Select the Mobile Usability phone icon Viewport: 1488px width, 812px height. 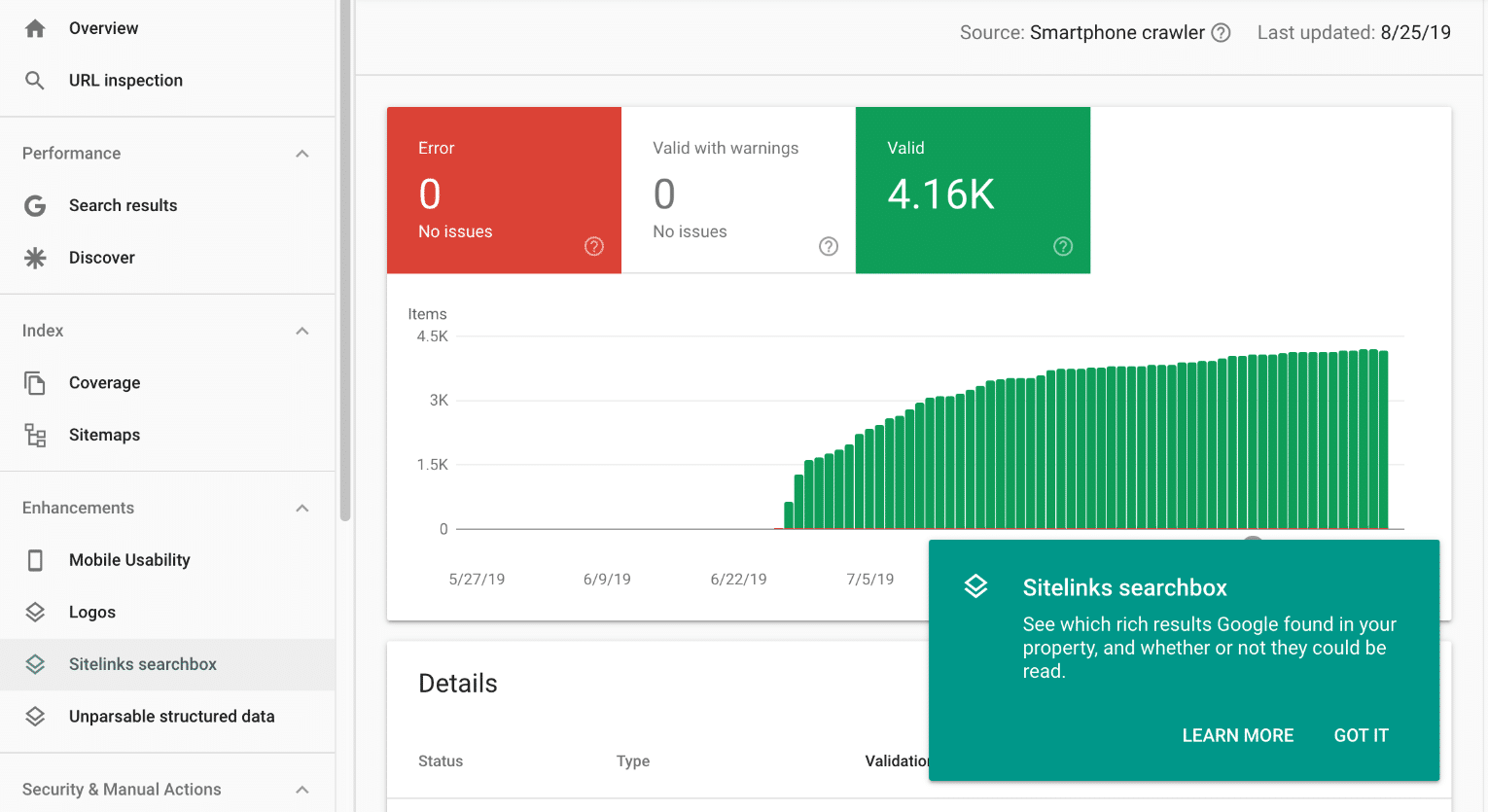(35, 559)
